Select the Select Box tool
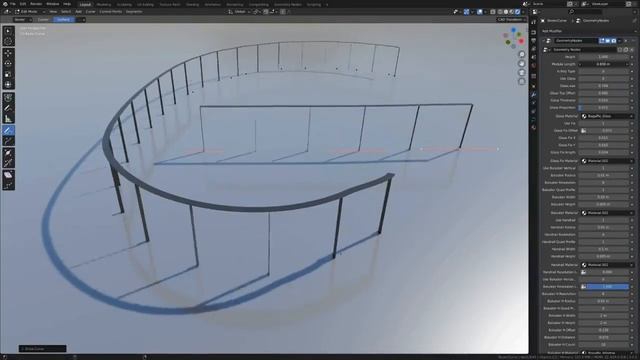Image resolution: width=640 pixels, height=360 pixels. coord(8,31)
